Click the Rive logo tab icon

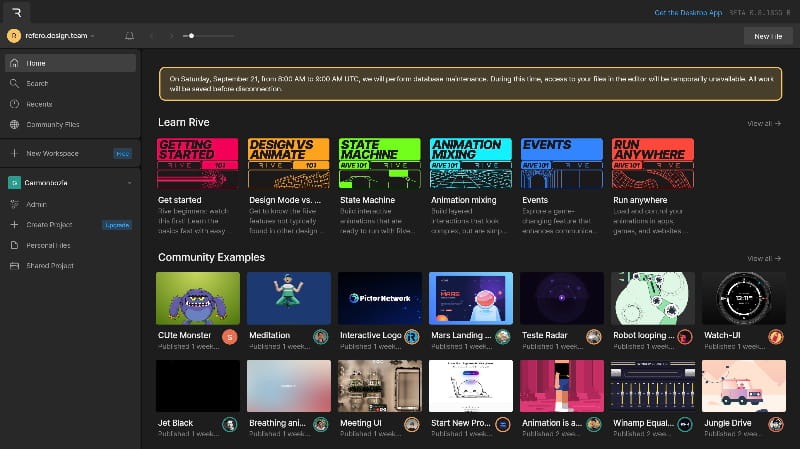(x=17, y=12)
